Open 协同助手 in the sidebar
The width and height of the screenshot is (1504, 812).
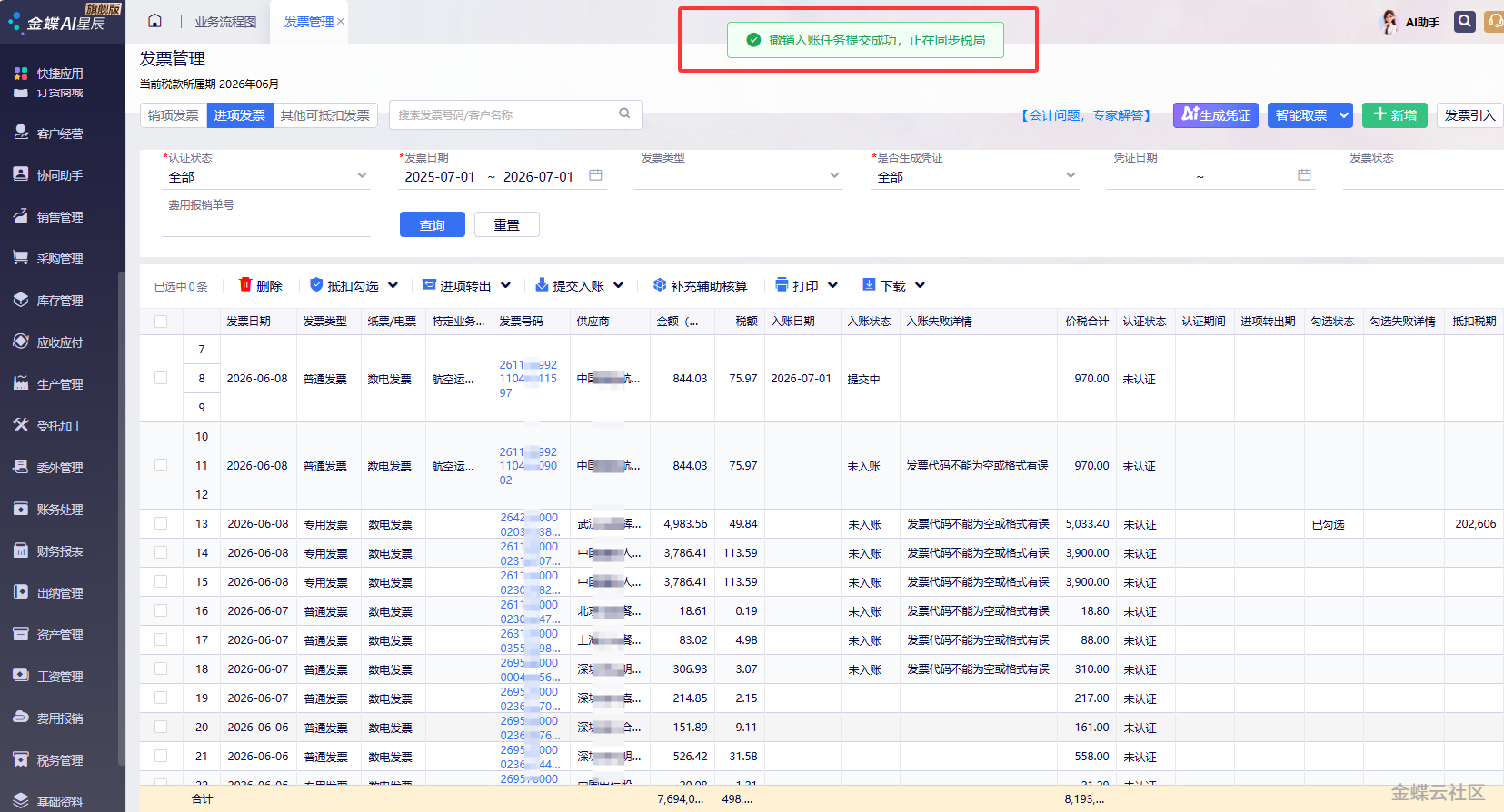pyautogui.click(x=60, y=175)
